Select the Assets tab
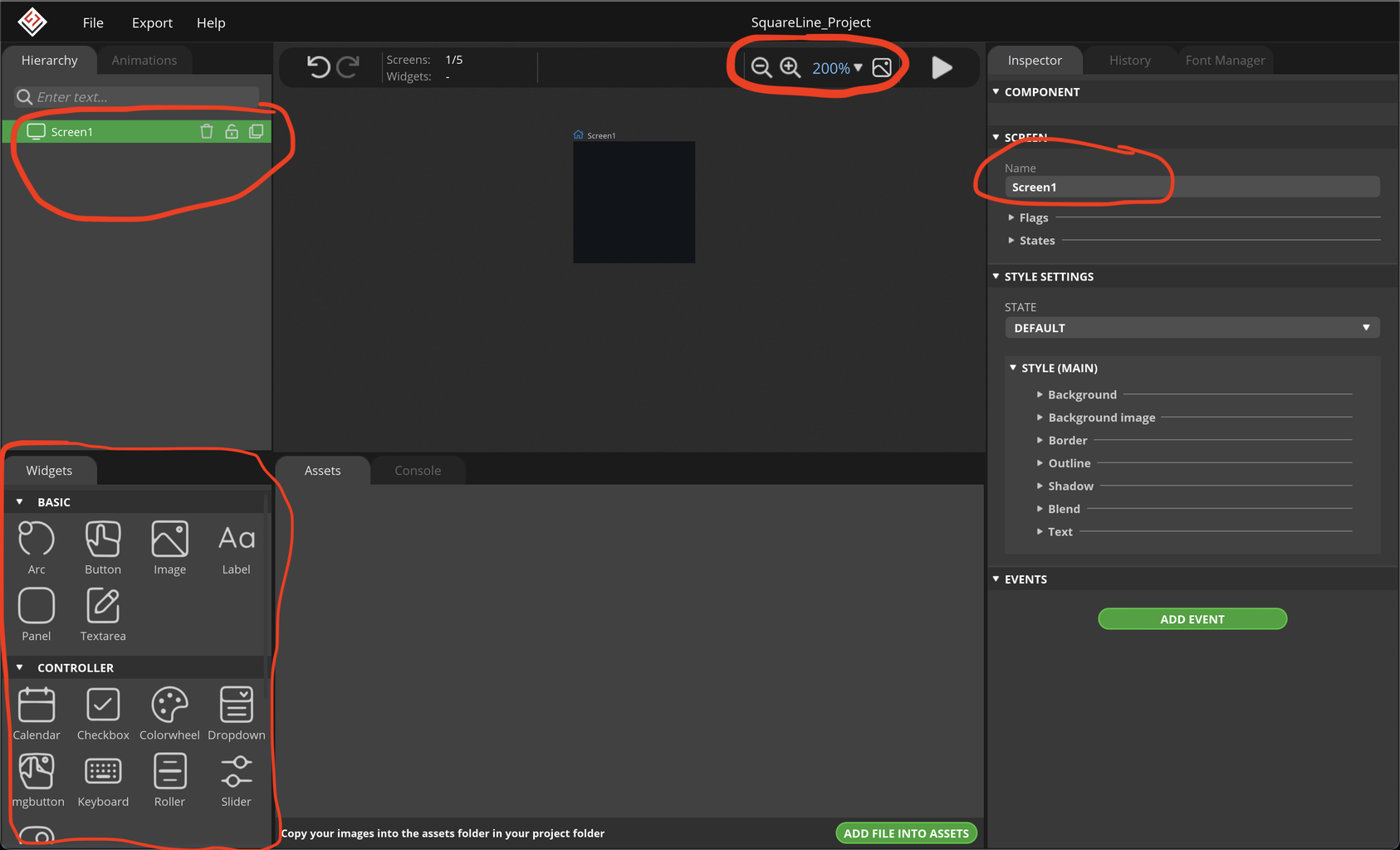The width and height of the screenshot is (1400, 850). 322,470
